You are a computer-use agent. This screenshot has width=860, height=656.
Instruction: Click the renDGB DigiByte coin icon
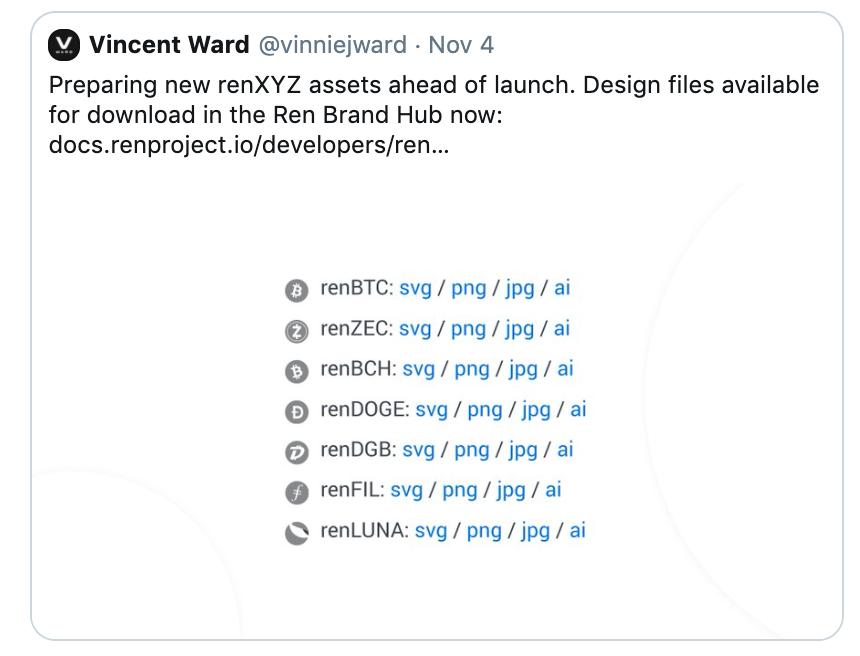click(x=297, y=453)
